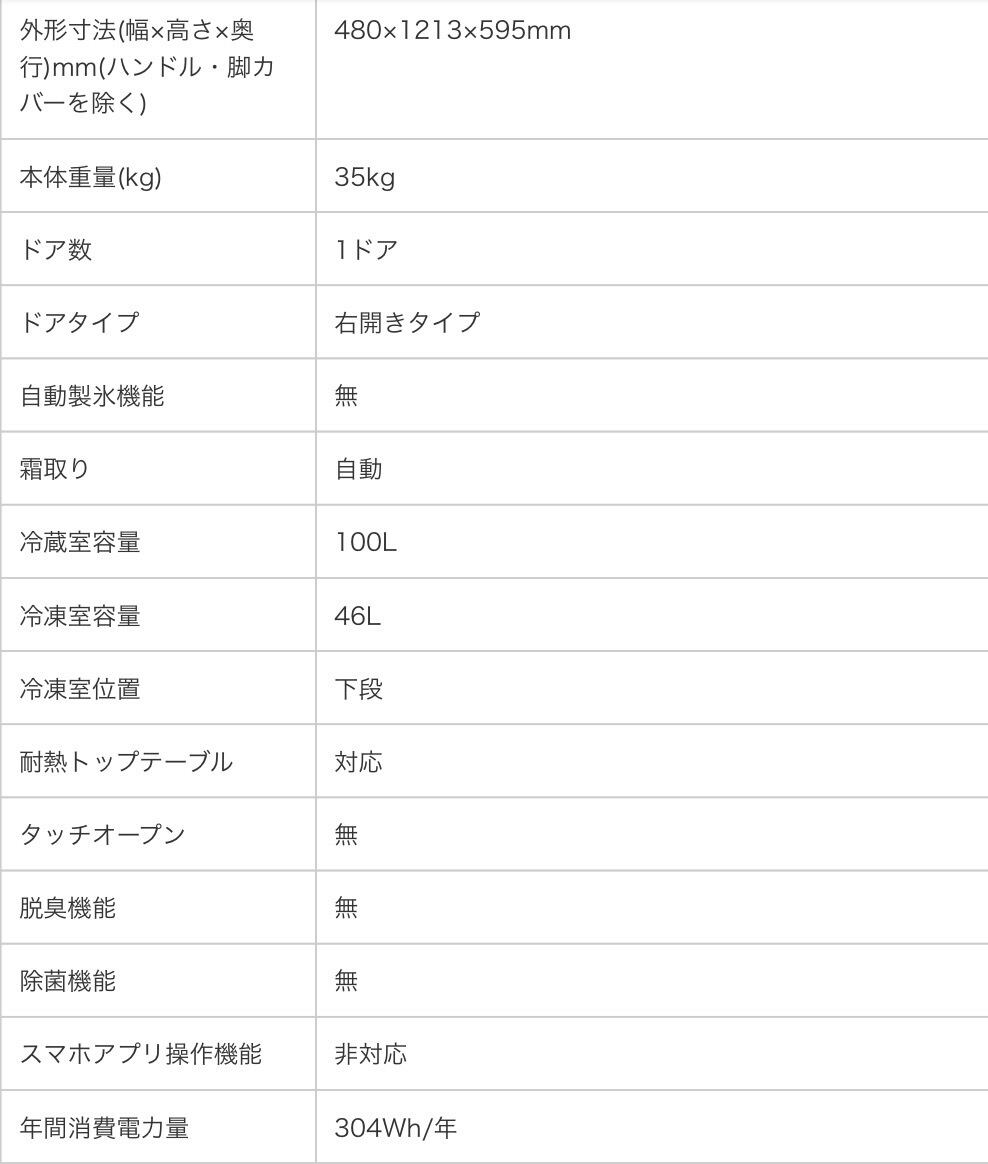Click the 冷蔵室容量 label
This screenshot has width=988, height=1164.
[80, 542]
